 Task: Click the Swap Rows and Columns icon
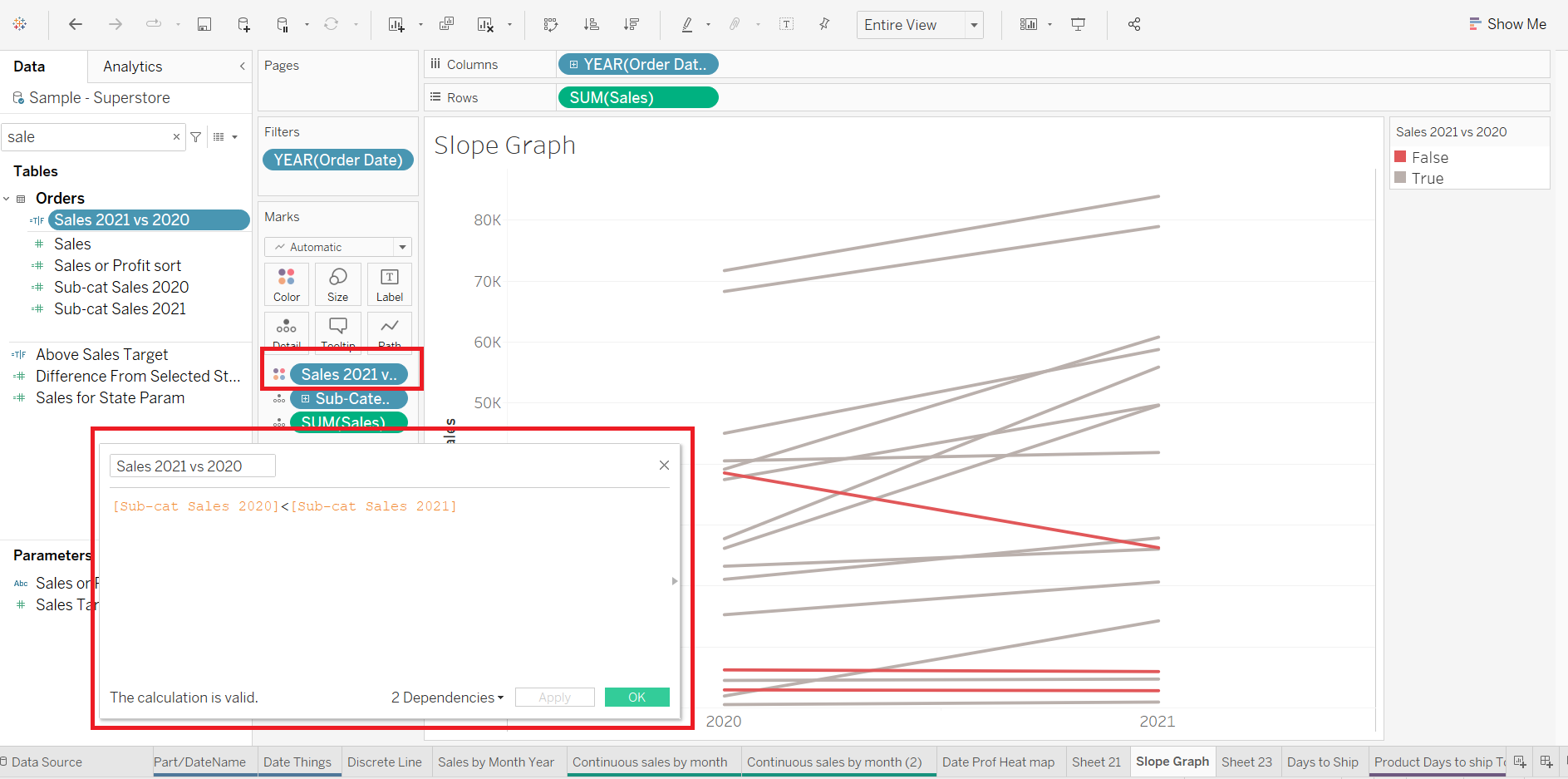551,24
